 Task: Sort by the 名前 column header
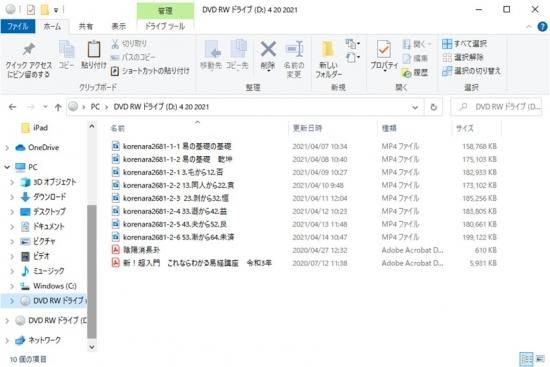[x=118, y=128]
